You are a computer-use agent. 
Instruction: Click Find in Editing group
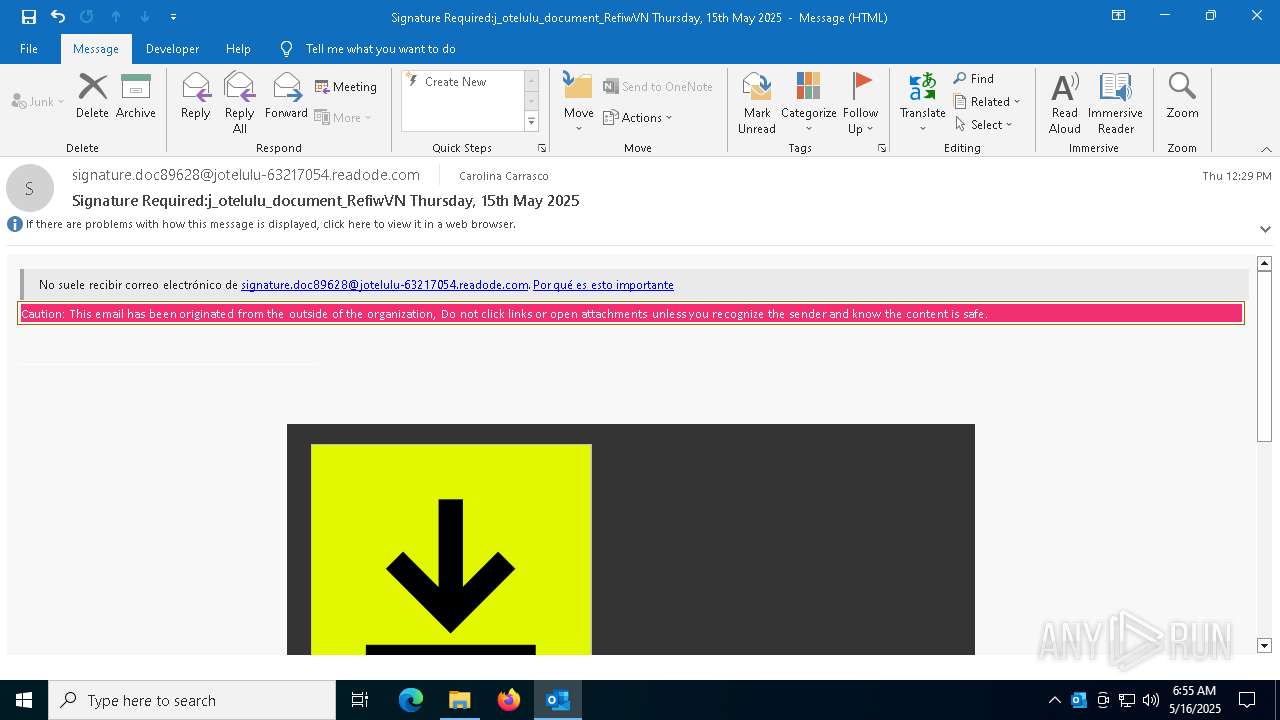pos(974,79)
